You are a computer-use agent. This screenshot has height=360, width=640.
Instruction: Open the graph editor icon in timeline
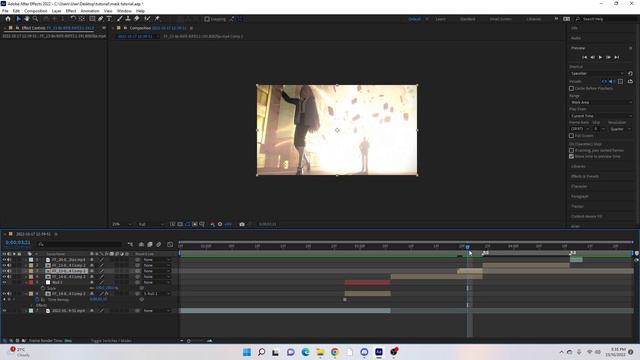[x=170, y=244]
